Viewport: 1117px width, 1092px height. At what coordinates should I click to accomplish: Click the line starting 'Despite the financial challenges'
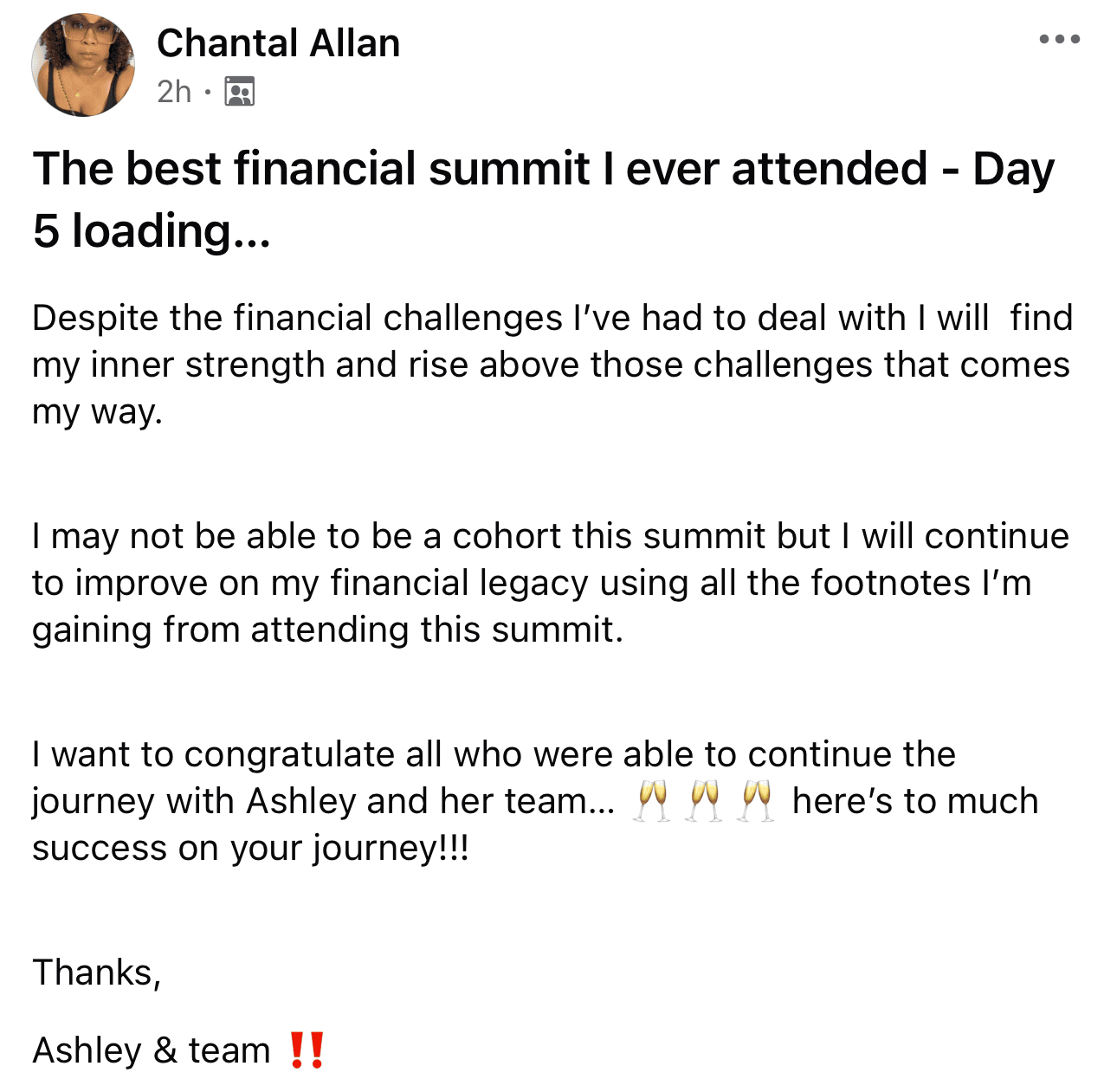point(552,318)
